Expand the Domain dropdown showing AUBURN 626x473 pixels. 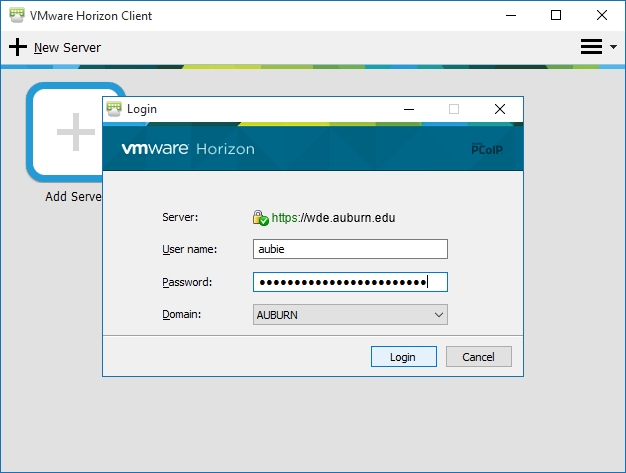tap(350, 315)
